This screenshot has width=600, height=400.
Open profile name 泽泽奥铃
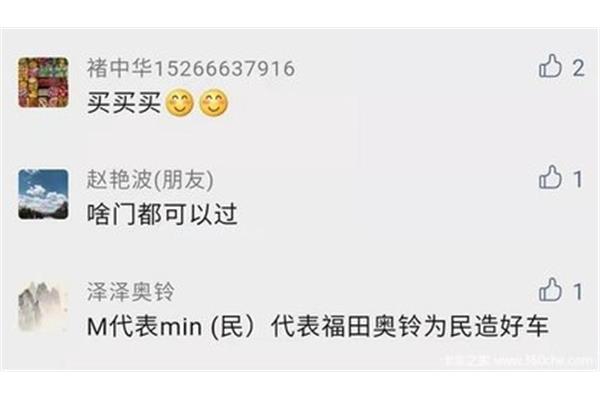[x=131, y=291]
